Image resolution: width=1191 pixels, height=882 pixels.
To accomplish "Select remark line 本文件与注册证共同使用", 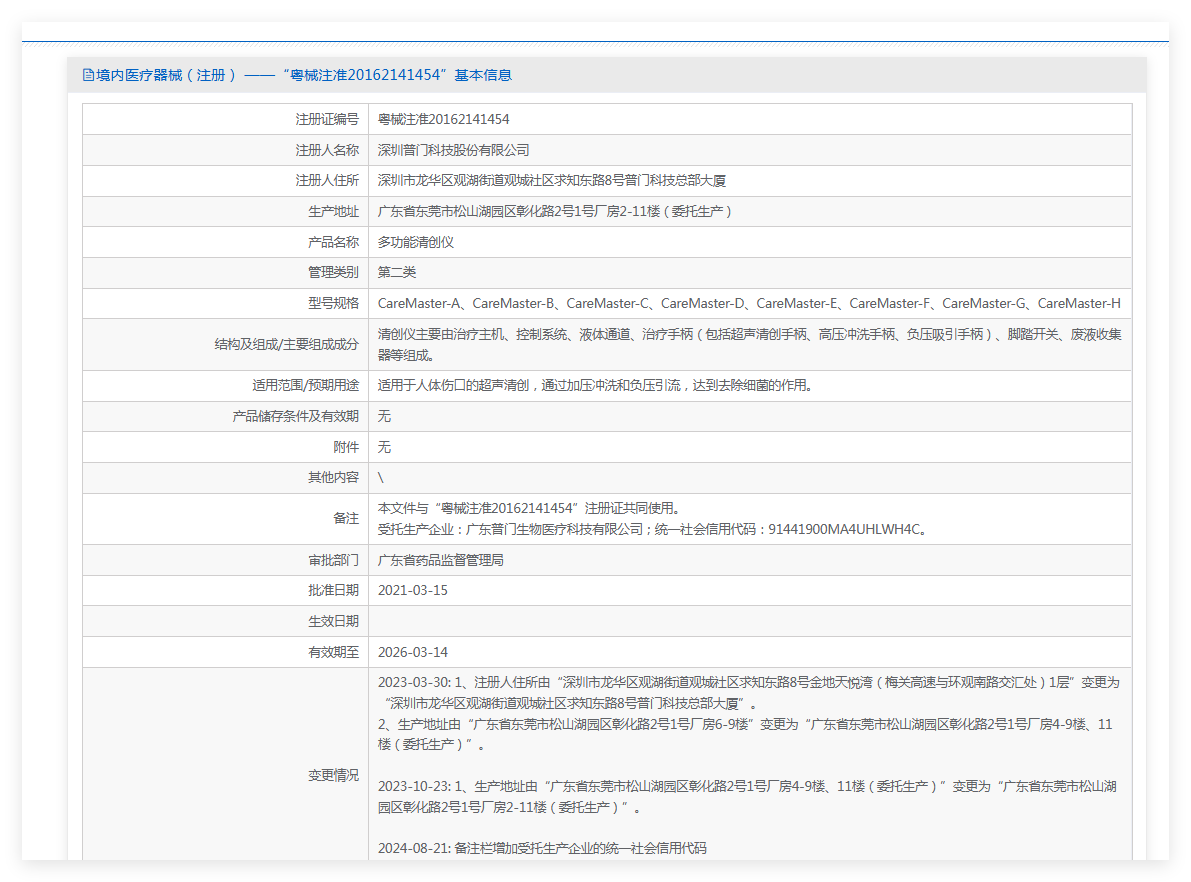I will point(532,508).
